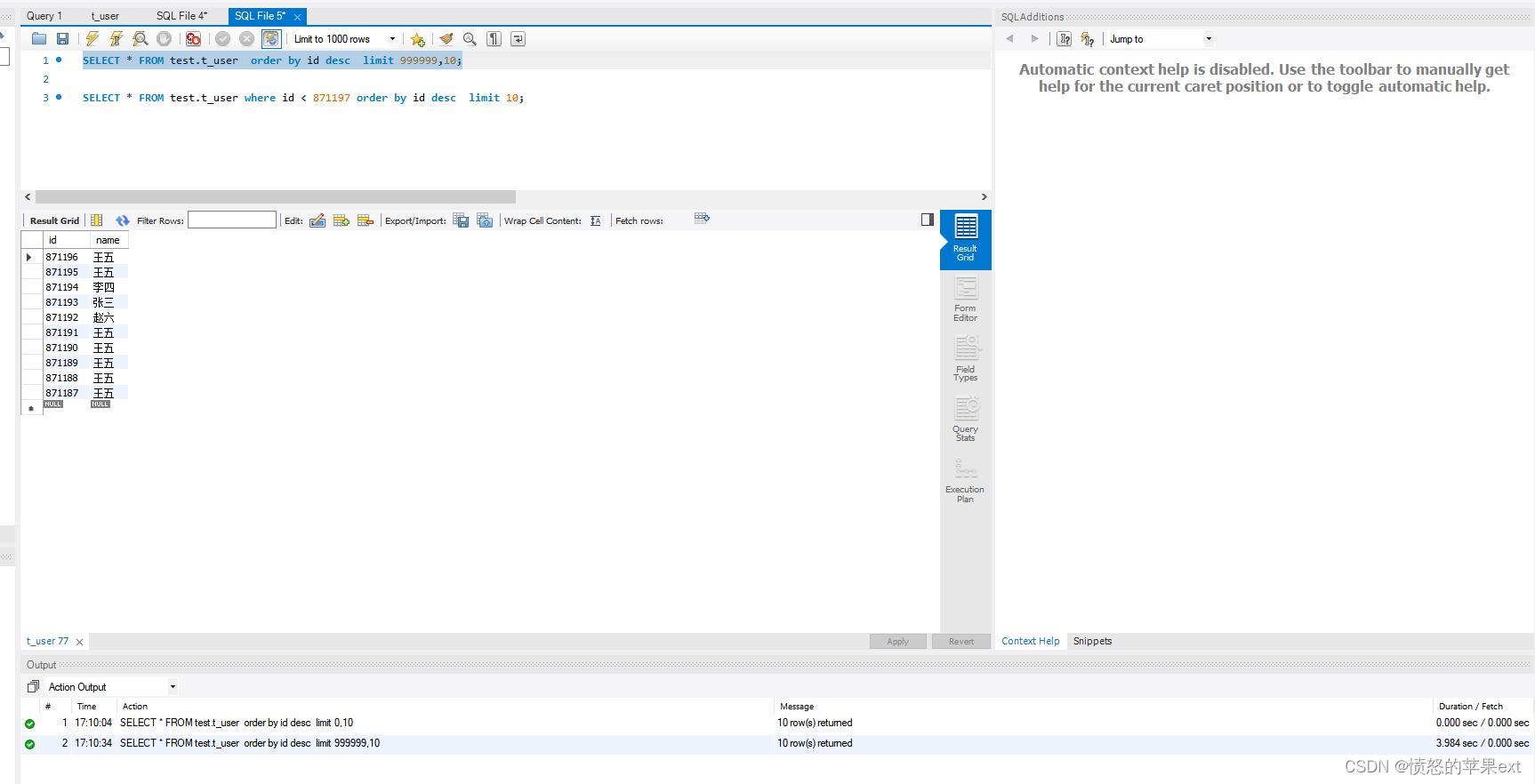Click the Fetch rows icon

702,218
